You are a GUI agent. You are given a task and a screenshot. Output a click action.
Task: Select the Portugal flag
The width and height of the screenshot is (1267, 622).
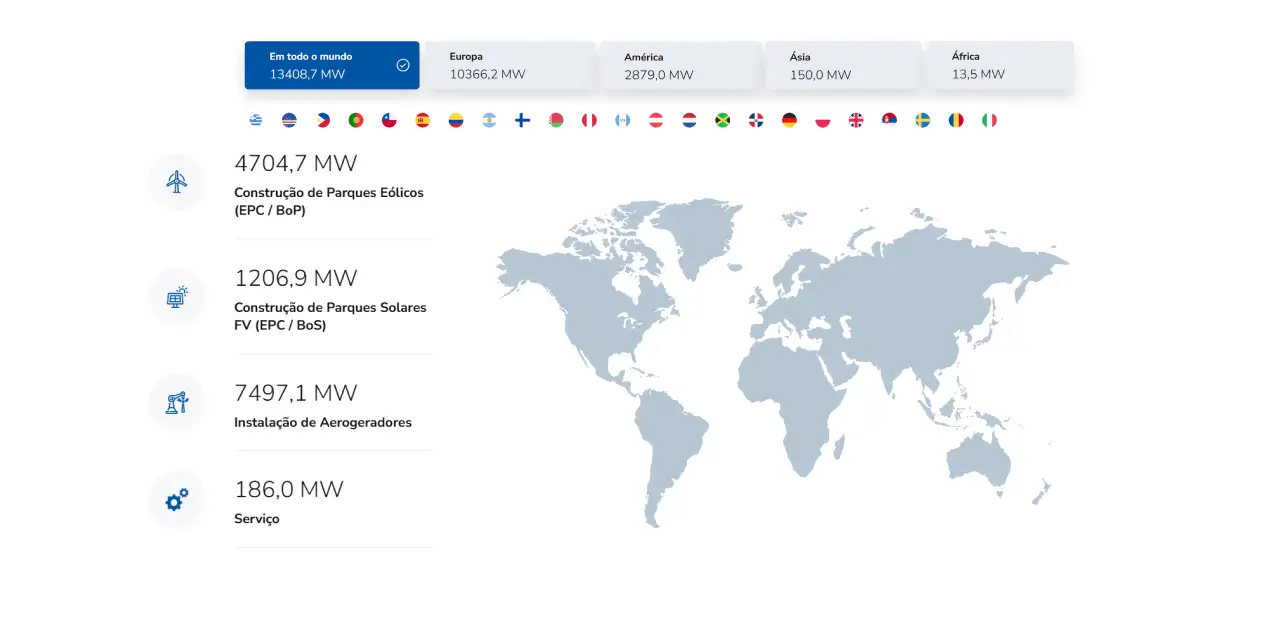pyautogui.click(x=356, y=120)
